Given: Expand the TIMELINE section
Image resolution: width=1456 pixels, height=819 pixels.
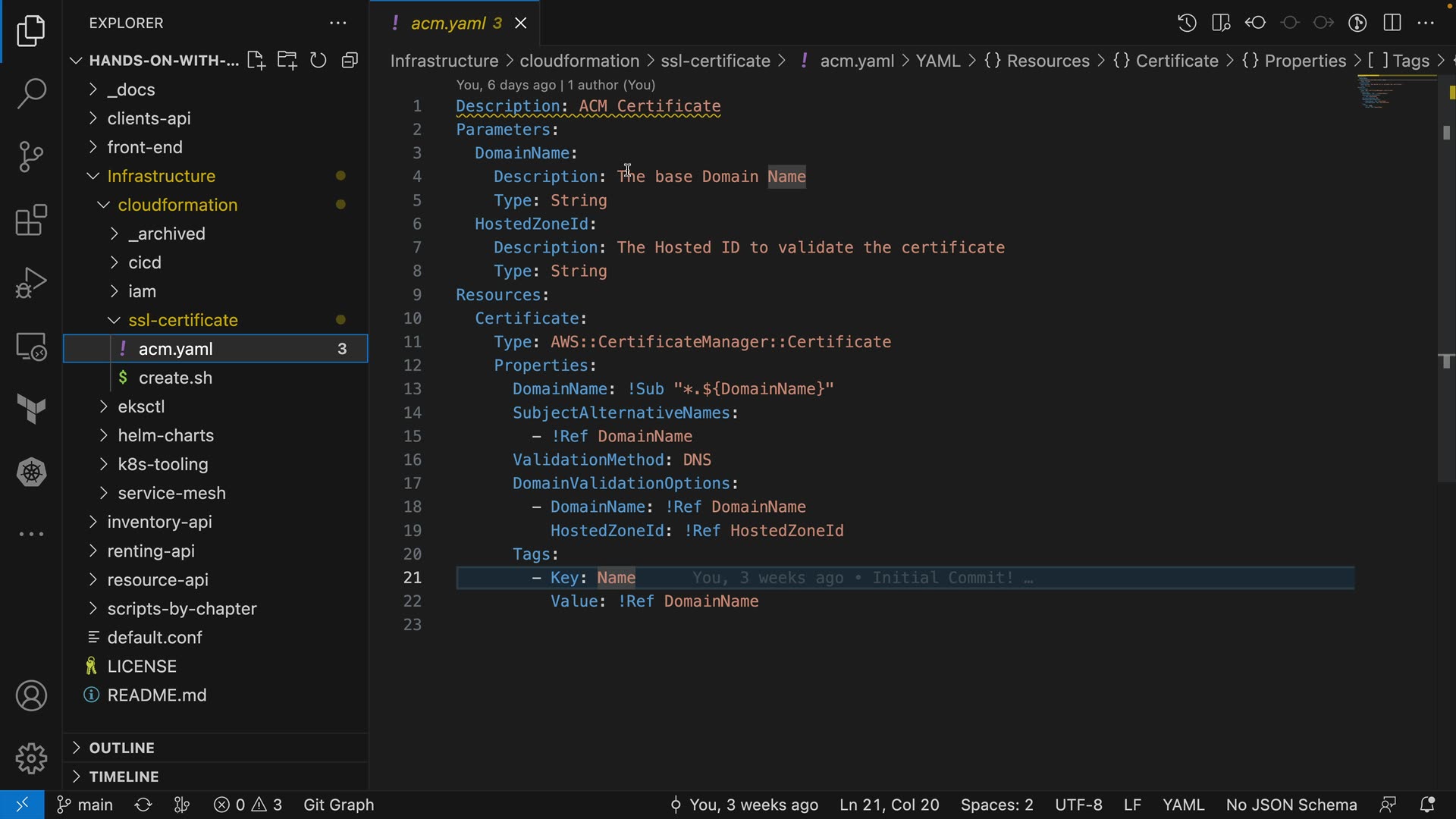Looking at the screenshot, I should point(124,777).
